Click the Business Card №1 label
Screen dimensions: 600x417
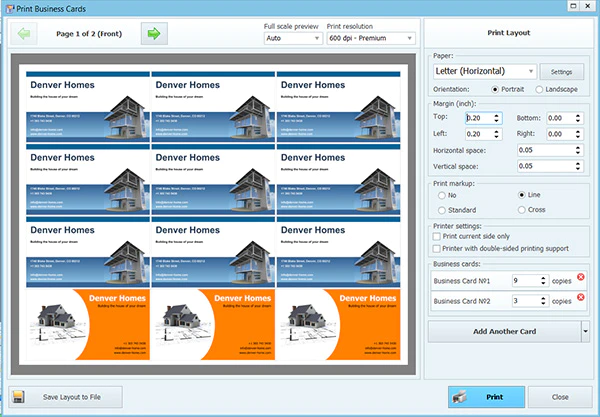(x=462, y=281)
